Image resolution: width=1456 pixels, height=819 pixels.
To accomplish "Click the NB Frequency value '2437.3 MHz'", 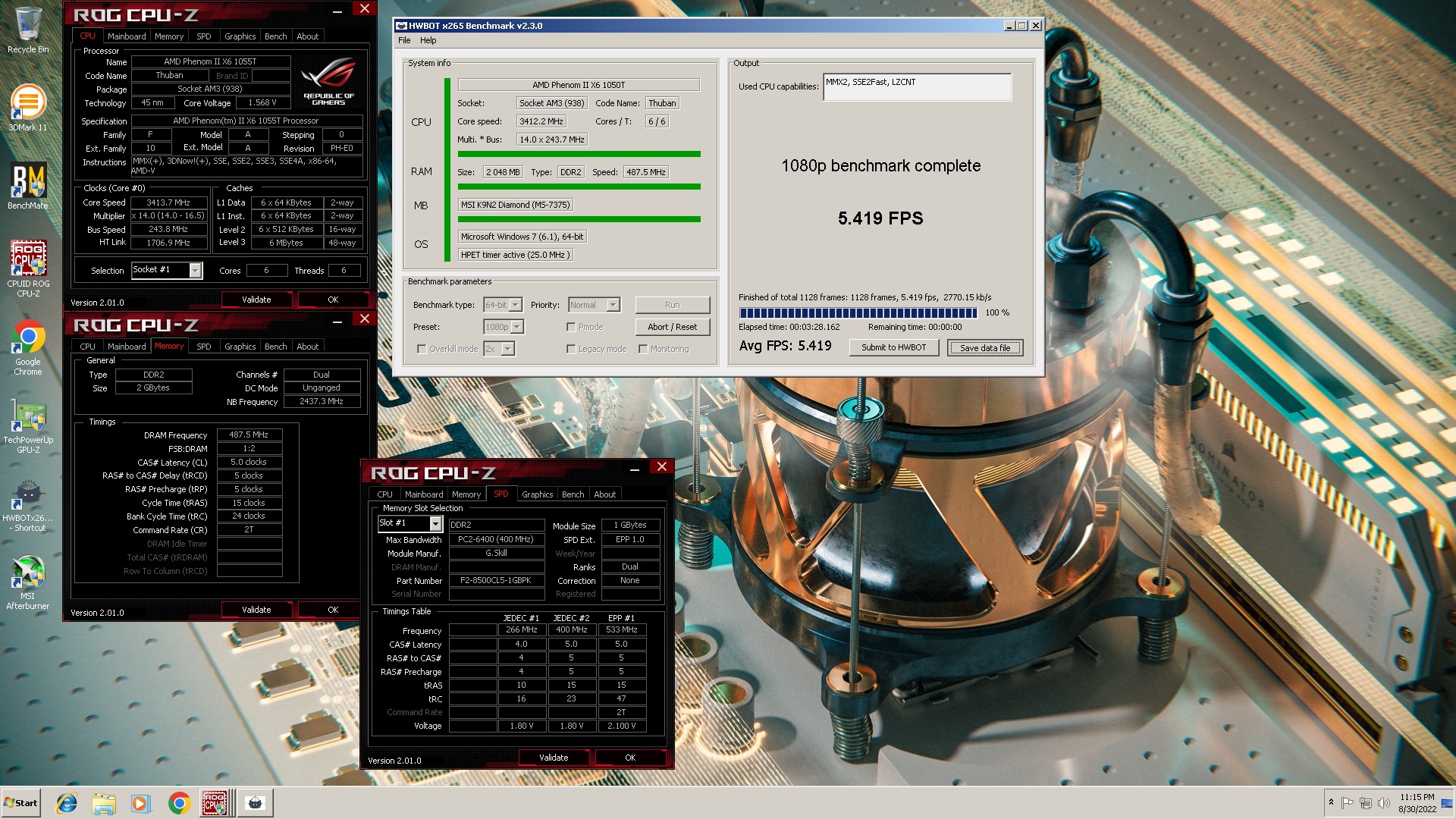I will [x=322, y=402].
